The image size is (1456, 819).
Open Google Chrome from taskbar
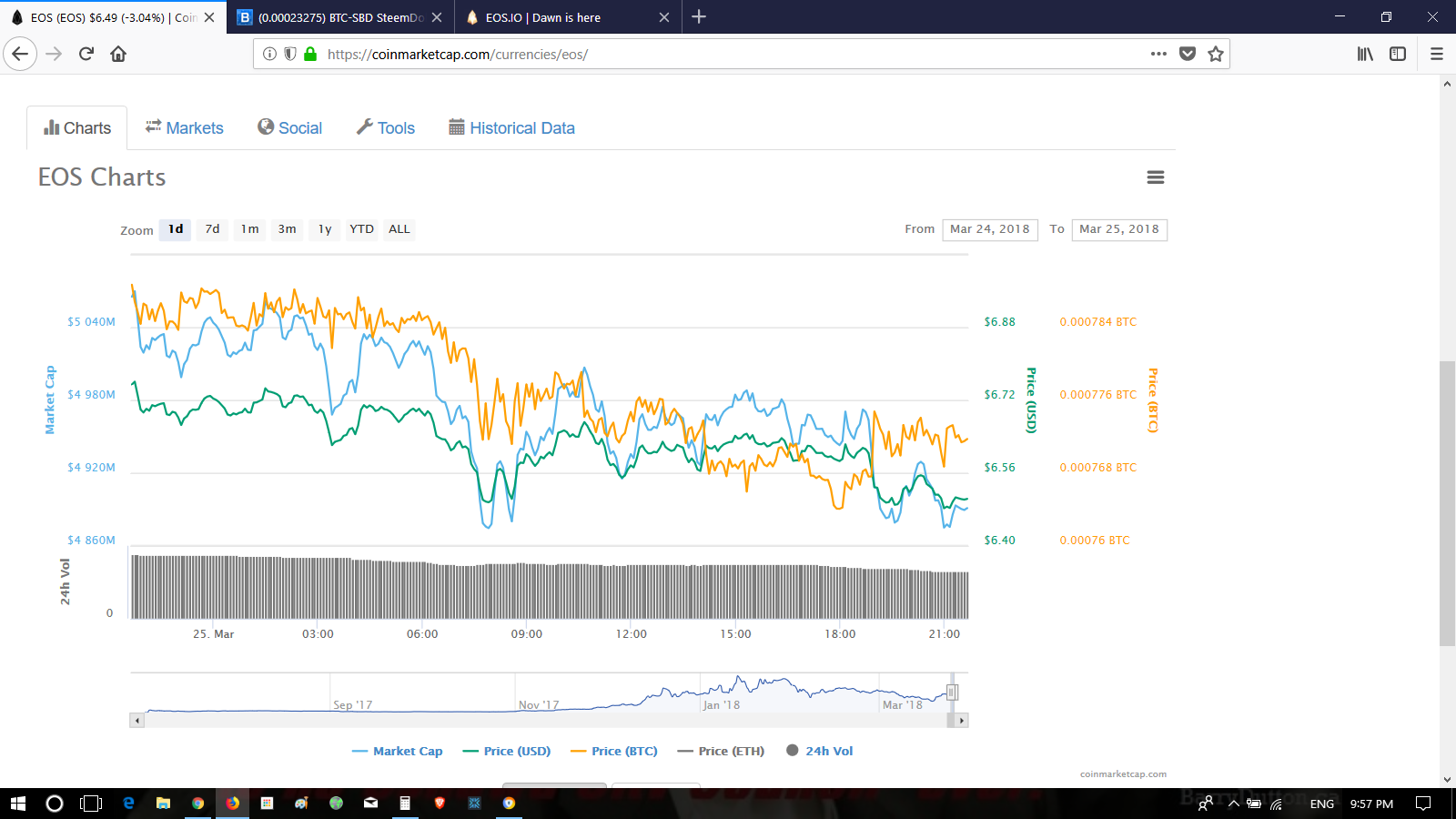197,804
